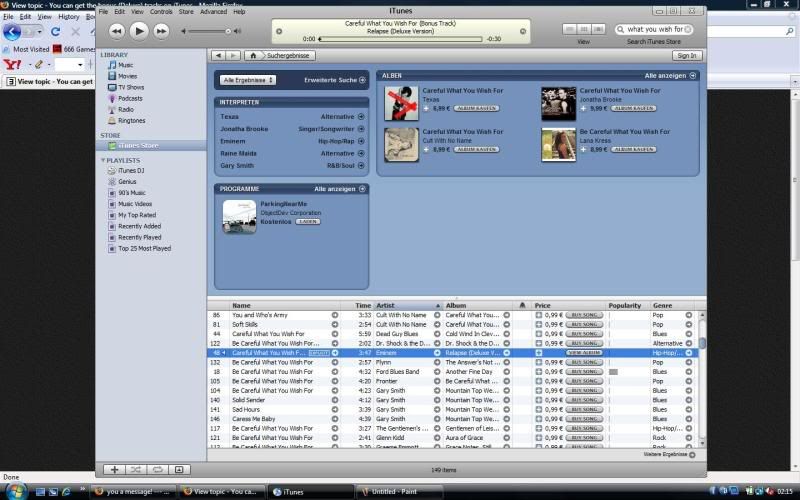Show or hide the artwork viewer
Viewport: 800px width, 500px height.
tap(179, 469)
